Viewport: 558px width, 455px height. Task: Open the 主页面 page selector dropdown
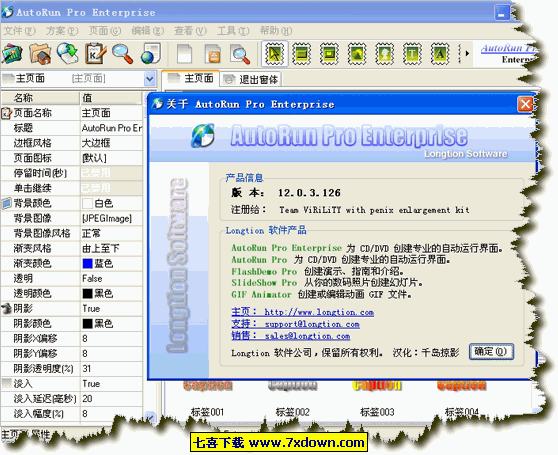[x=150, y=79]
